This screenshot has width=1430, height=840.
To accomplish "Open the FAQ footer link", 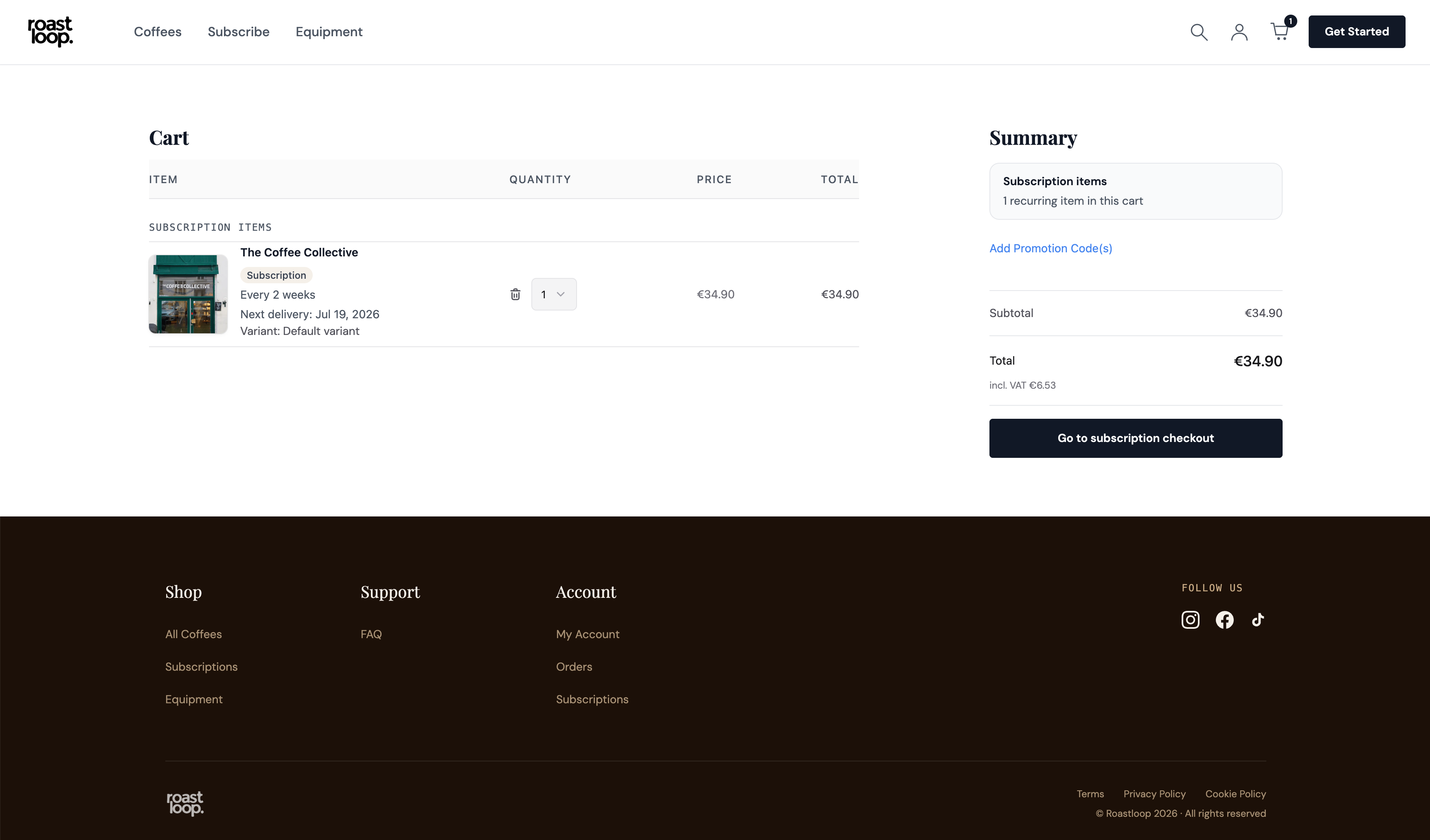I will pos(371,634).
